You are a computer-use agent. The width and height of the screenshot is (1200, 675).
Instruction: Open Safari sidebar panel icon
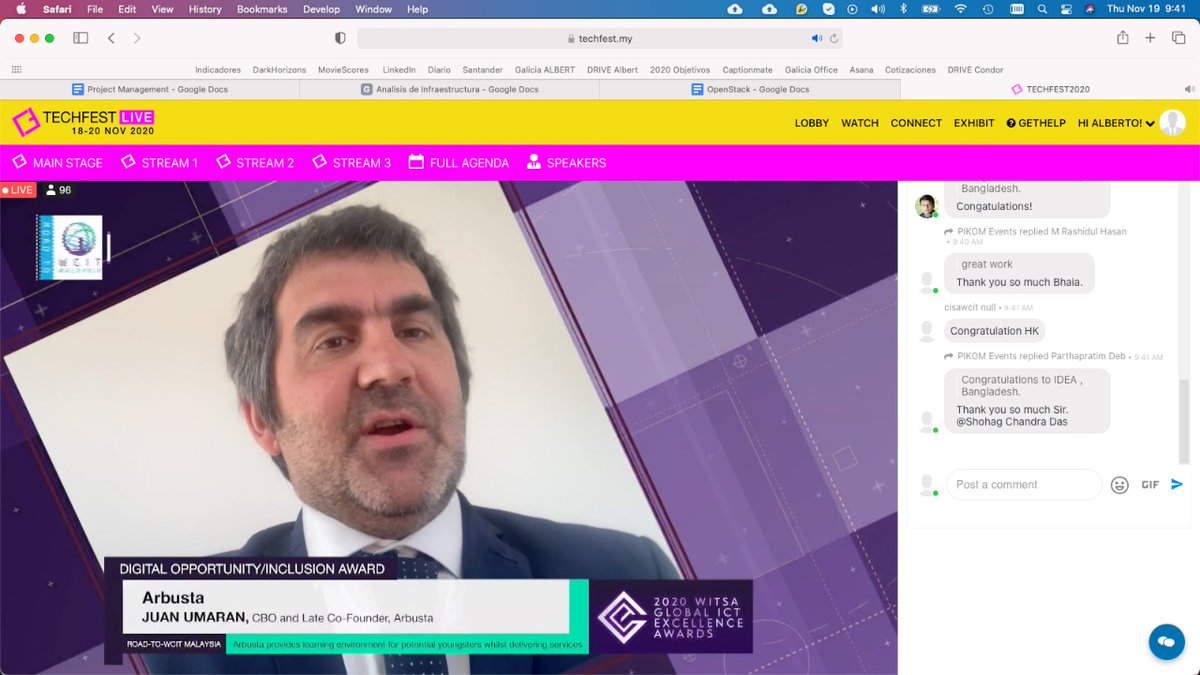80,38
